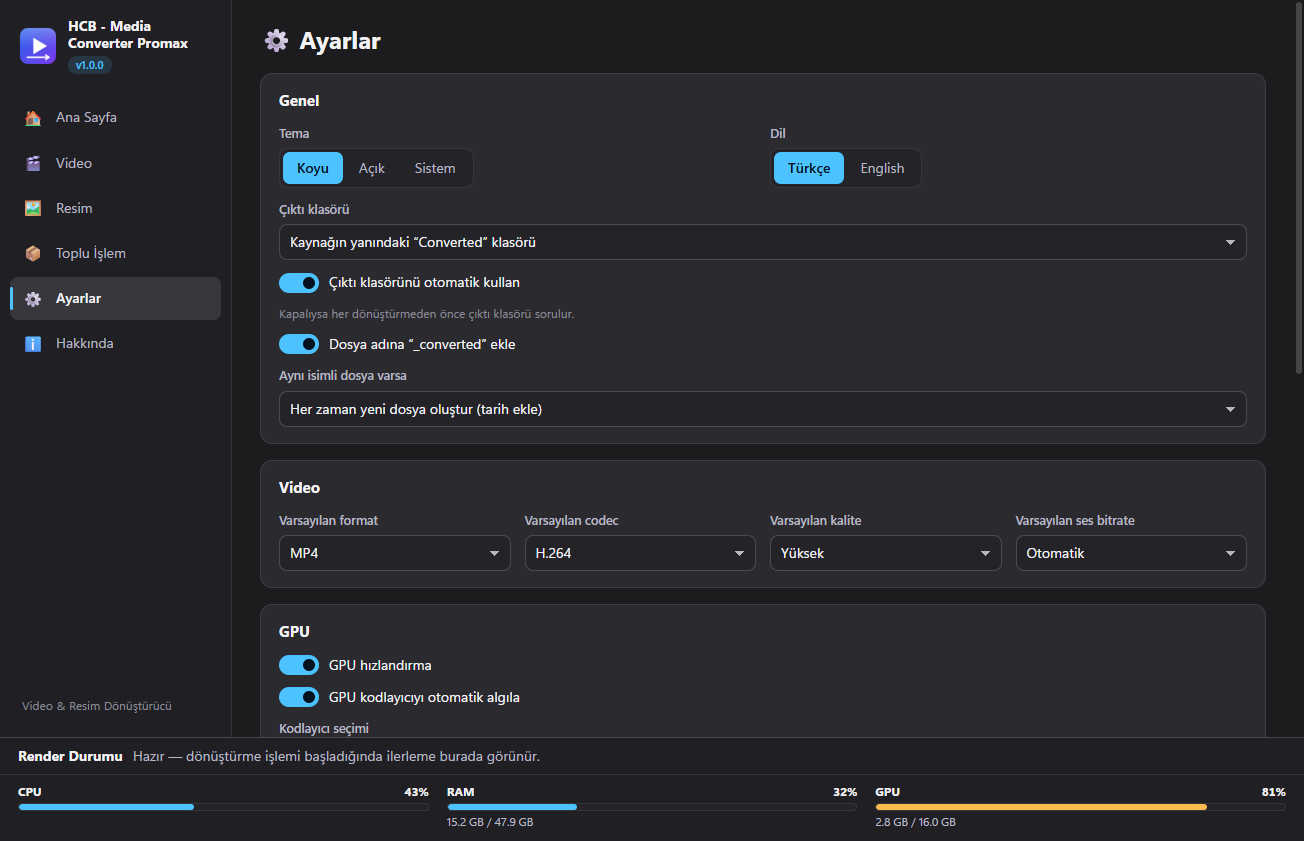Click the settings page vertical scrollbar
This screenshot has height=841, width=1304.
(x=1298, y=190)
